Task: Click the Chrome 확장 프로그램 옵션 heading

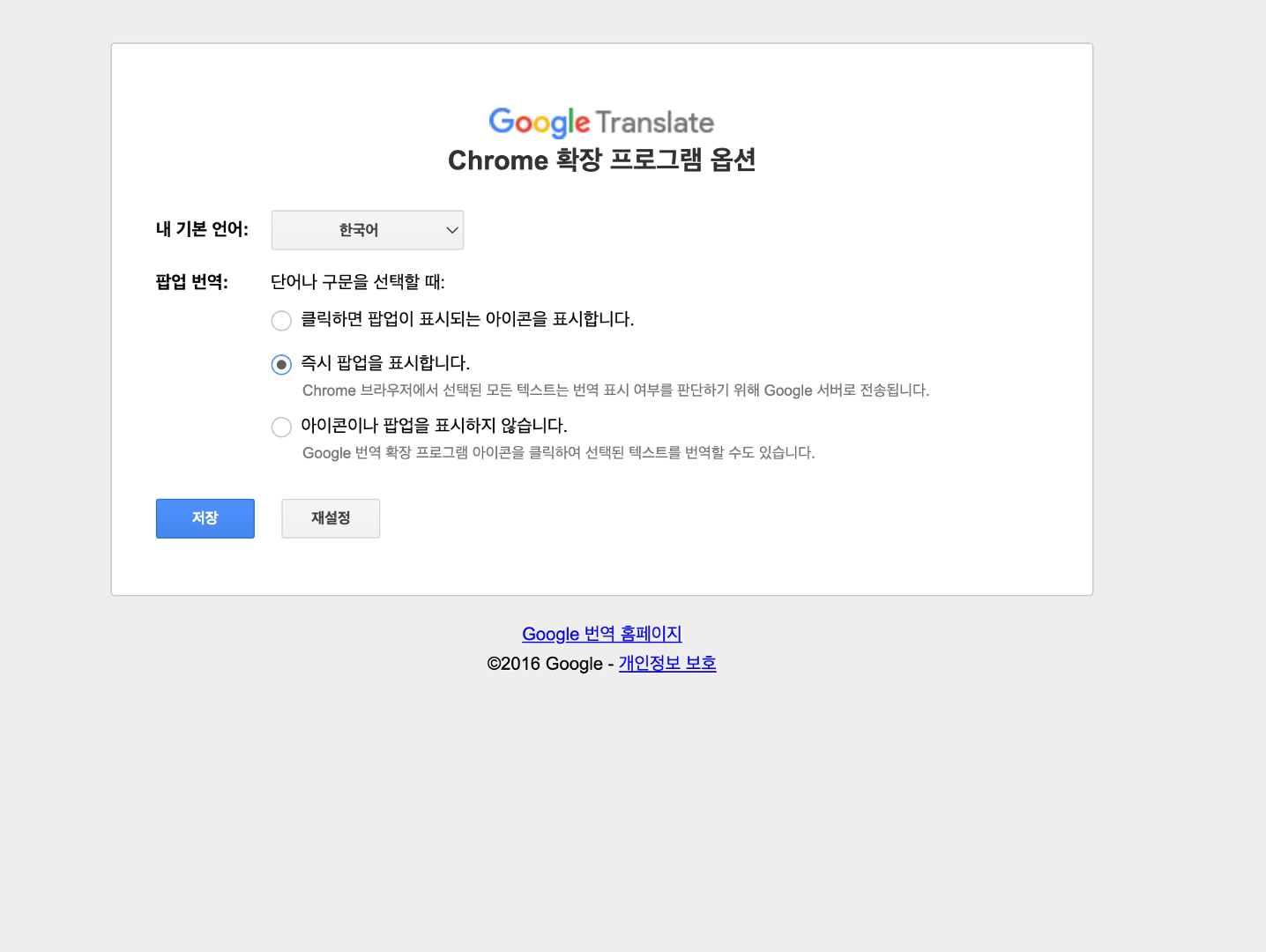Action: 600,160
